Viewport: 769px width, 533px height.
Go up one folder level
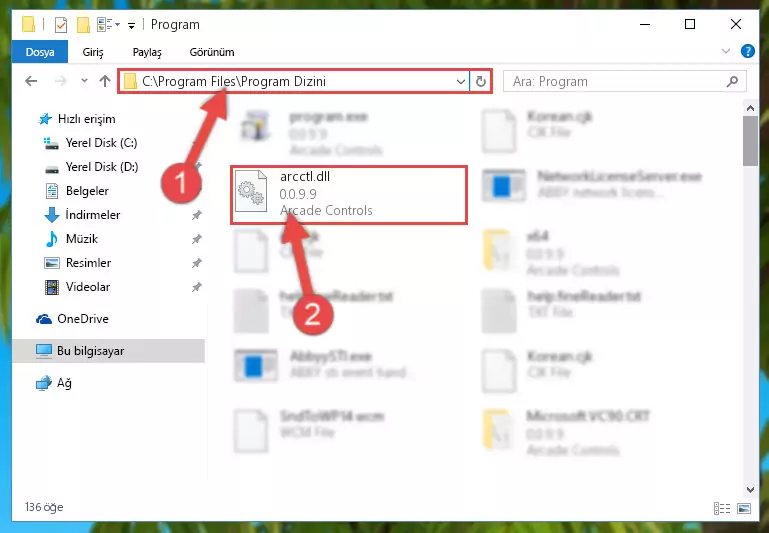pyautogui.click(x=104, y=81)
